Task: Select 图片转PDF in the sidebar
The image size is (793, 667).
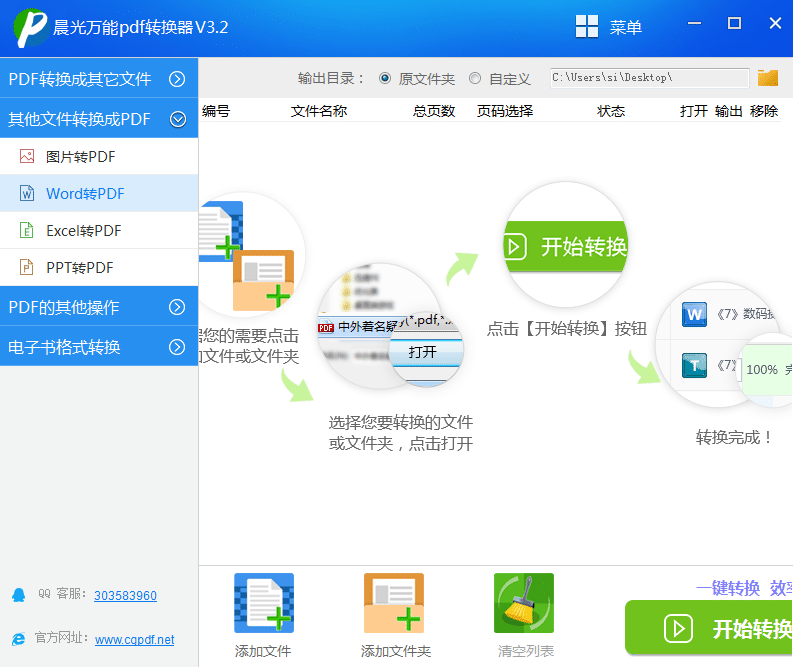Action: [99, 156]
